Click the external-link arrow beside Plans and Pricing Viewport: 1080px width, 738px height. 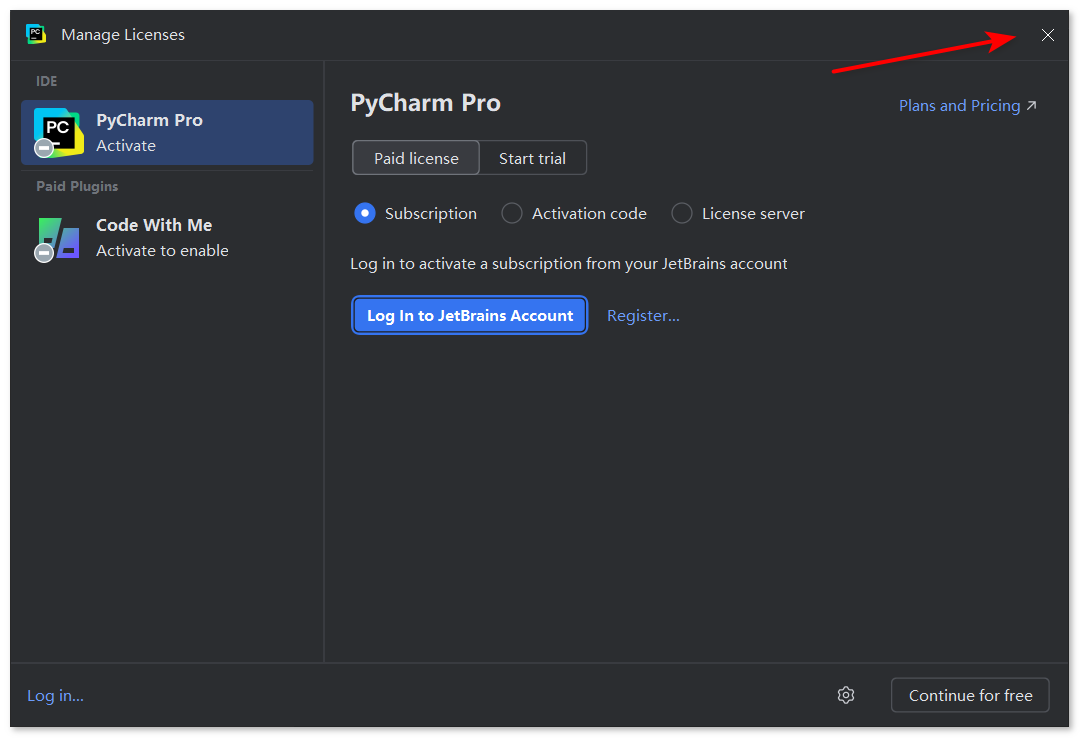pyautogui.click(x=1031, y=105)
